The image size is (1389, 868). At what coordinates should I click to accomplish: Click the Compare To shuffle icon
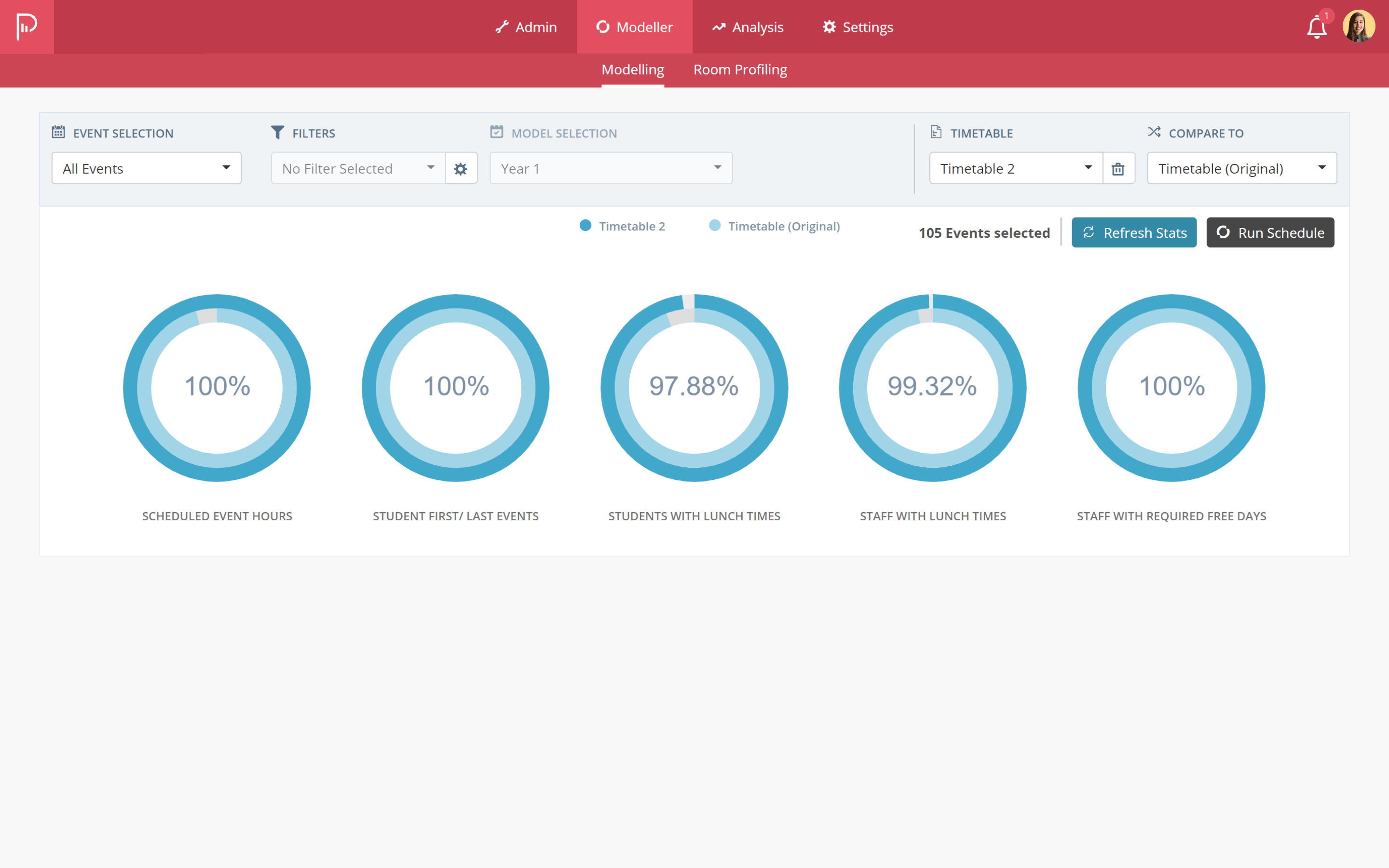coord(1154,132)
